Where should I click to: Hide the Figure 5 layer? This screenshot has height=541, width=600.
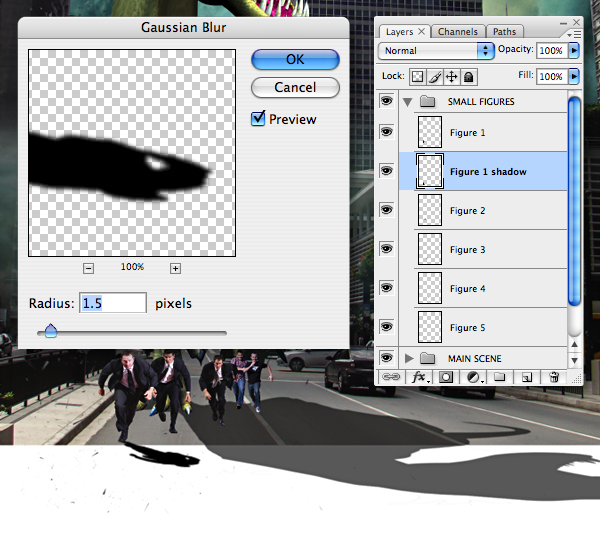[x=386, y=327]
